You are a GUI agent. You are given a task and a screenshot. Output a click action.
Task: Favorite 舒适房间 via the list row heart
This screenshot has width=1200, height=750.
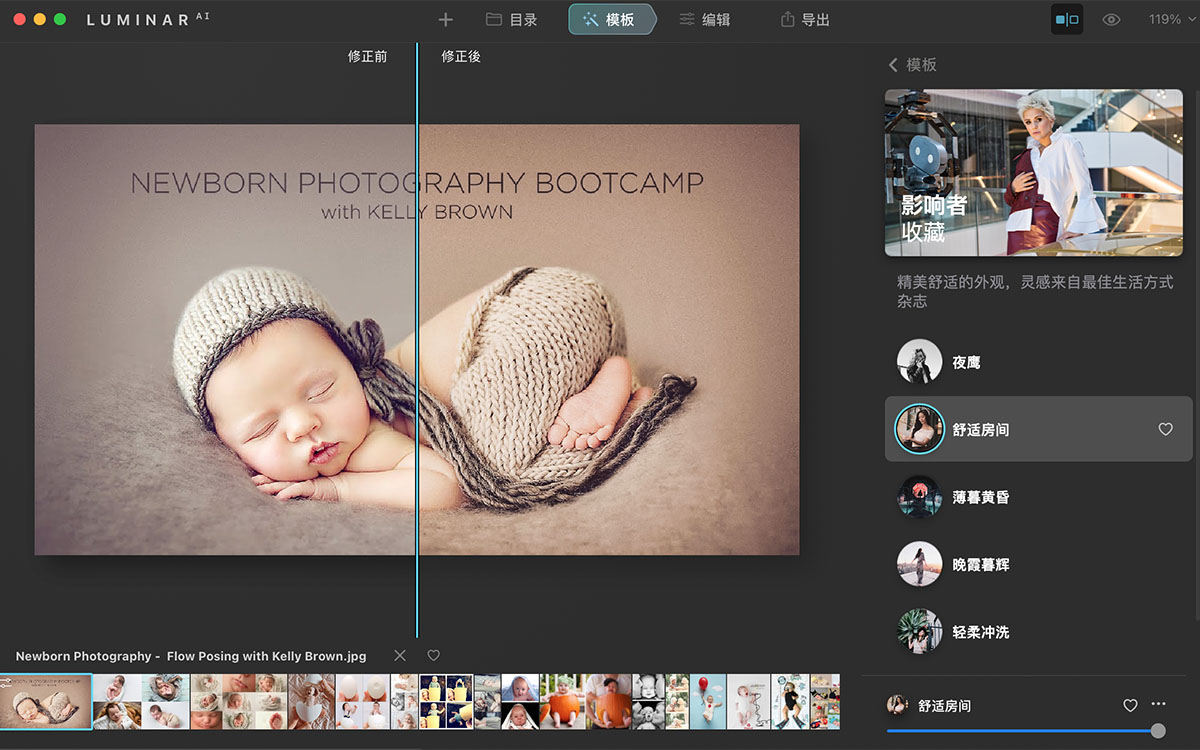pos(1165,429)
